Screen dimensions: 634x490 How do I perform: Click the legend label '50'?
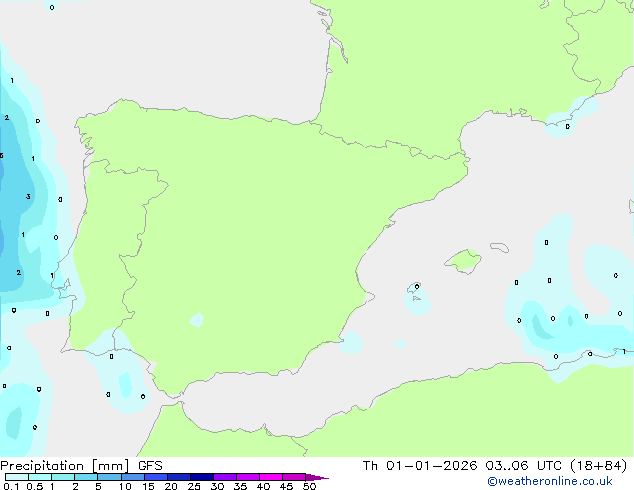[x=309, y=486]
